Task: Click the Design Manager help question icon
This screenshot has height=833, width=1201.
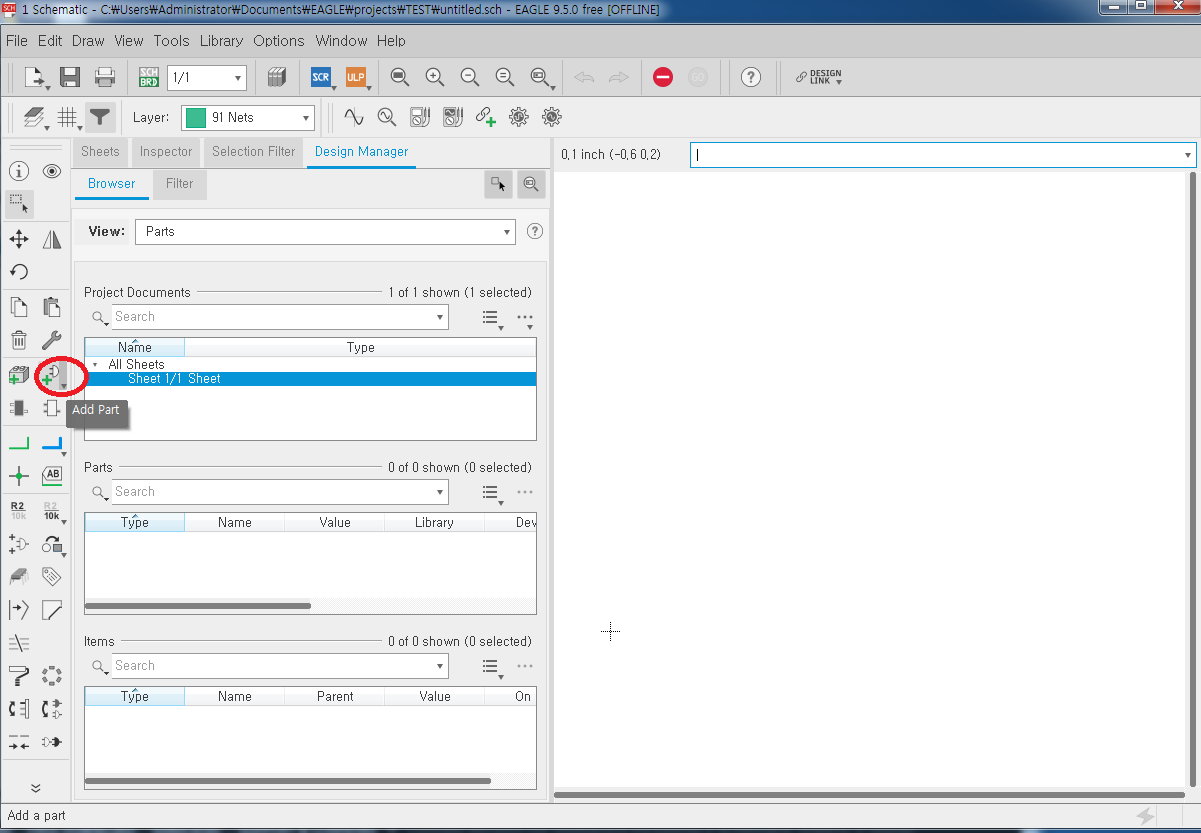Action: (x=535, y=231)
